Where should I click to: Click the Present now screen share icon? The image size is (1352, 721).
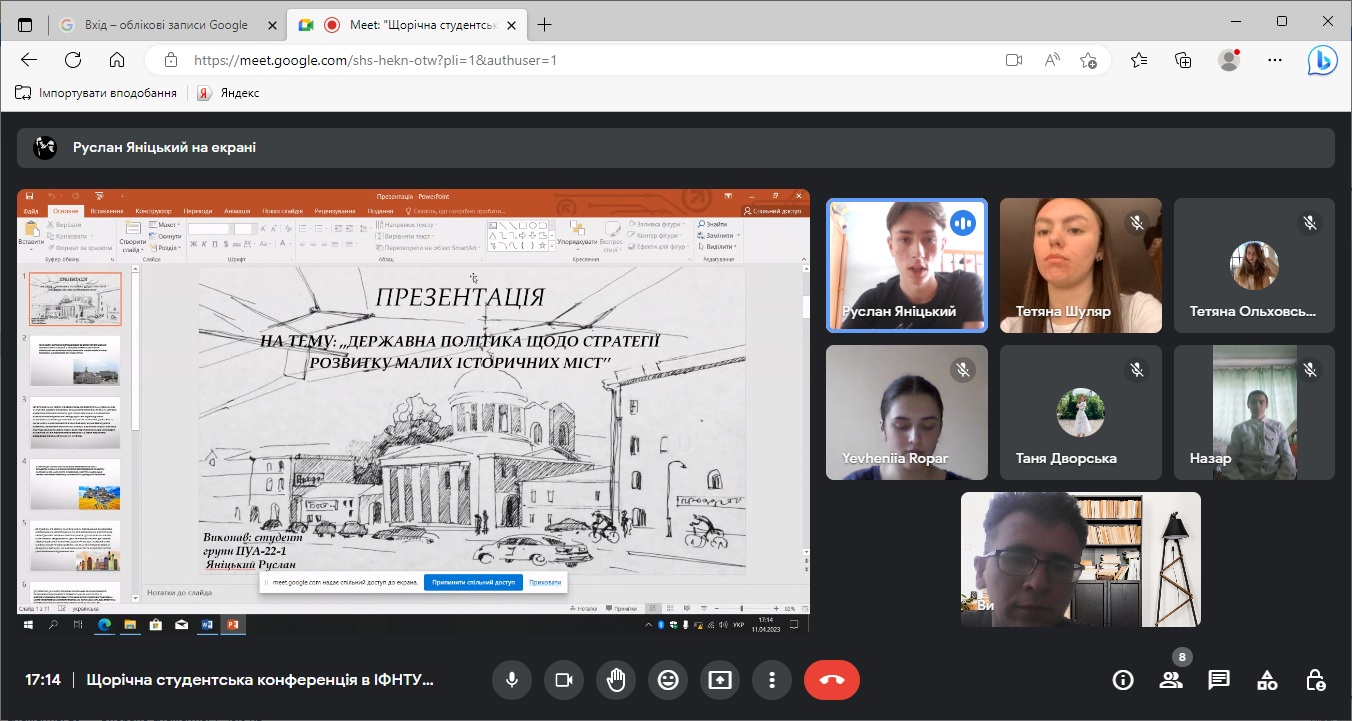[720, 680]
